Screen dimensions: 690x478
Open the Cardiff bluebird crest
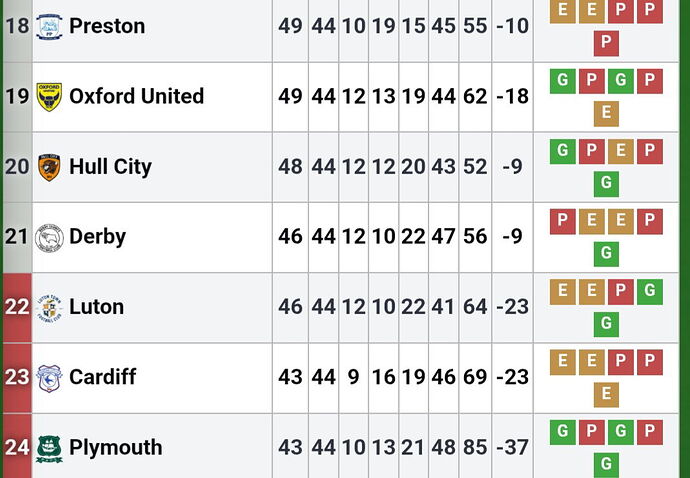click(x=49, y=378)
